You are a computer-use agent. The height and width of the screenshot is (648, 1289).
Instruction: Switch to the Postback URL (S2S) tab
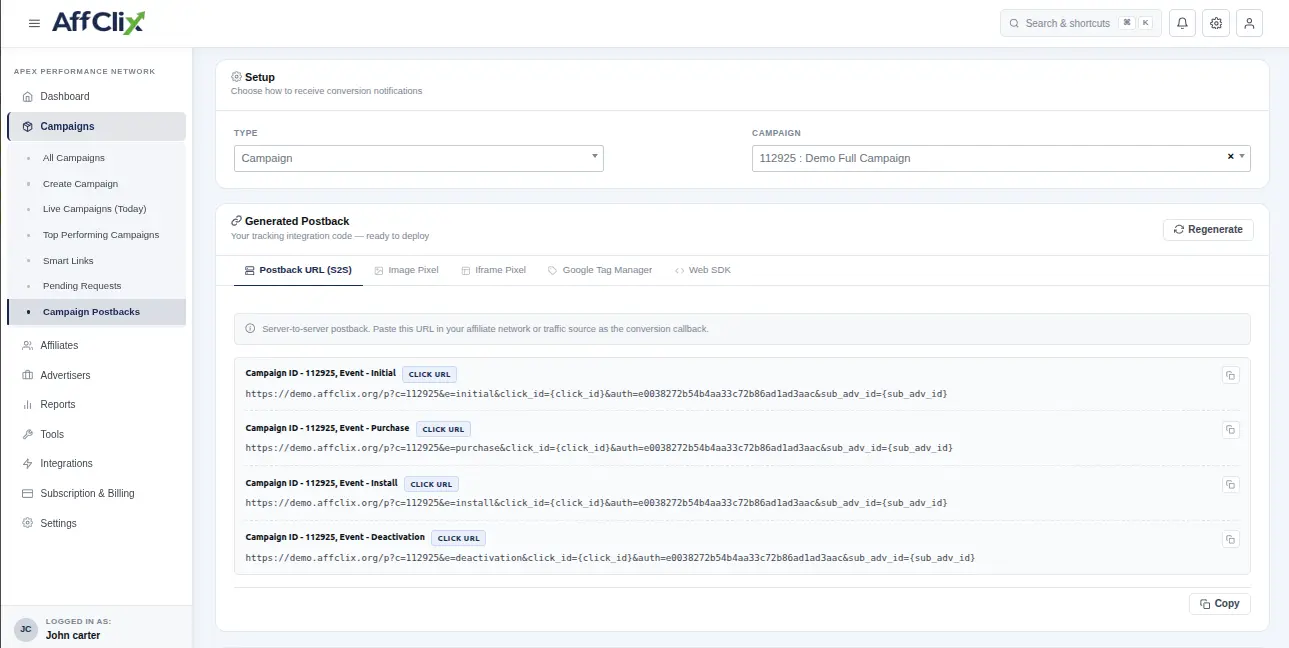[298, 270]
